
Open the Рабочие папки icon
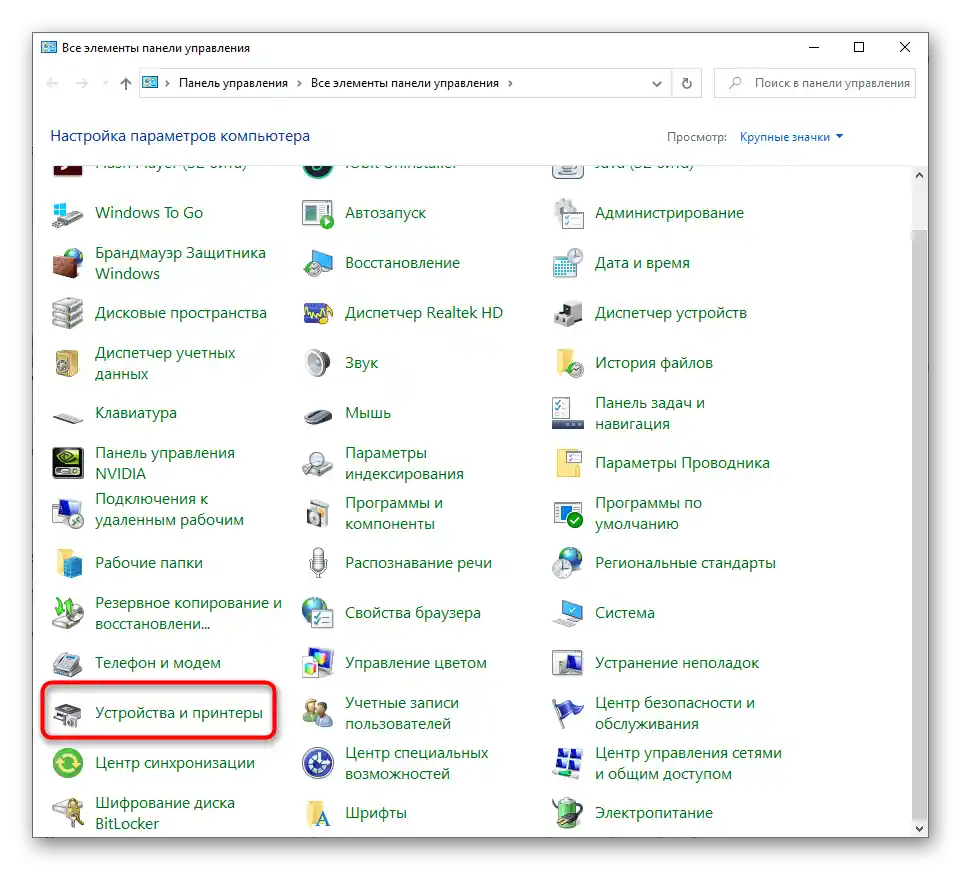69,564
